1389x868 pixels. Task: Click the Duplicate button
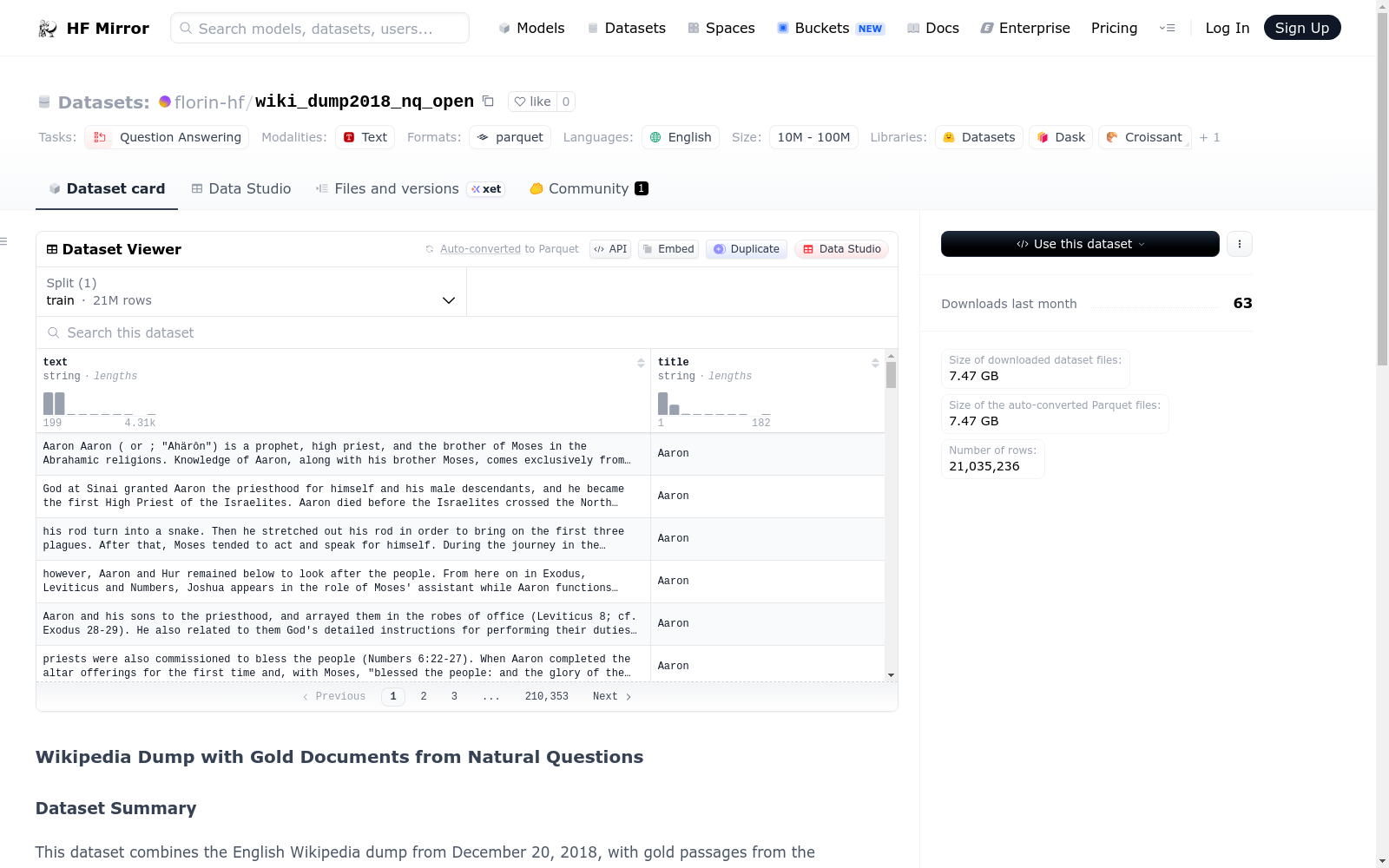click(x=746, y=249)
